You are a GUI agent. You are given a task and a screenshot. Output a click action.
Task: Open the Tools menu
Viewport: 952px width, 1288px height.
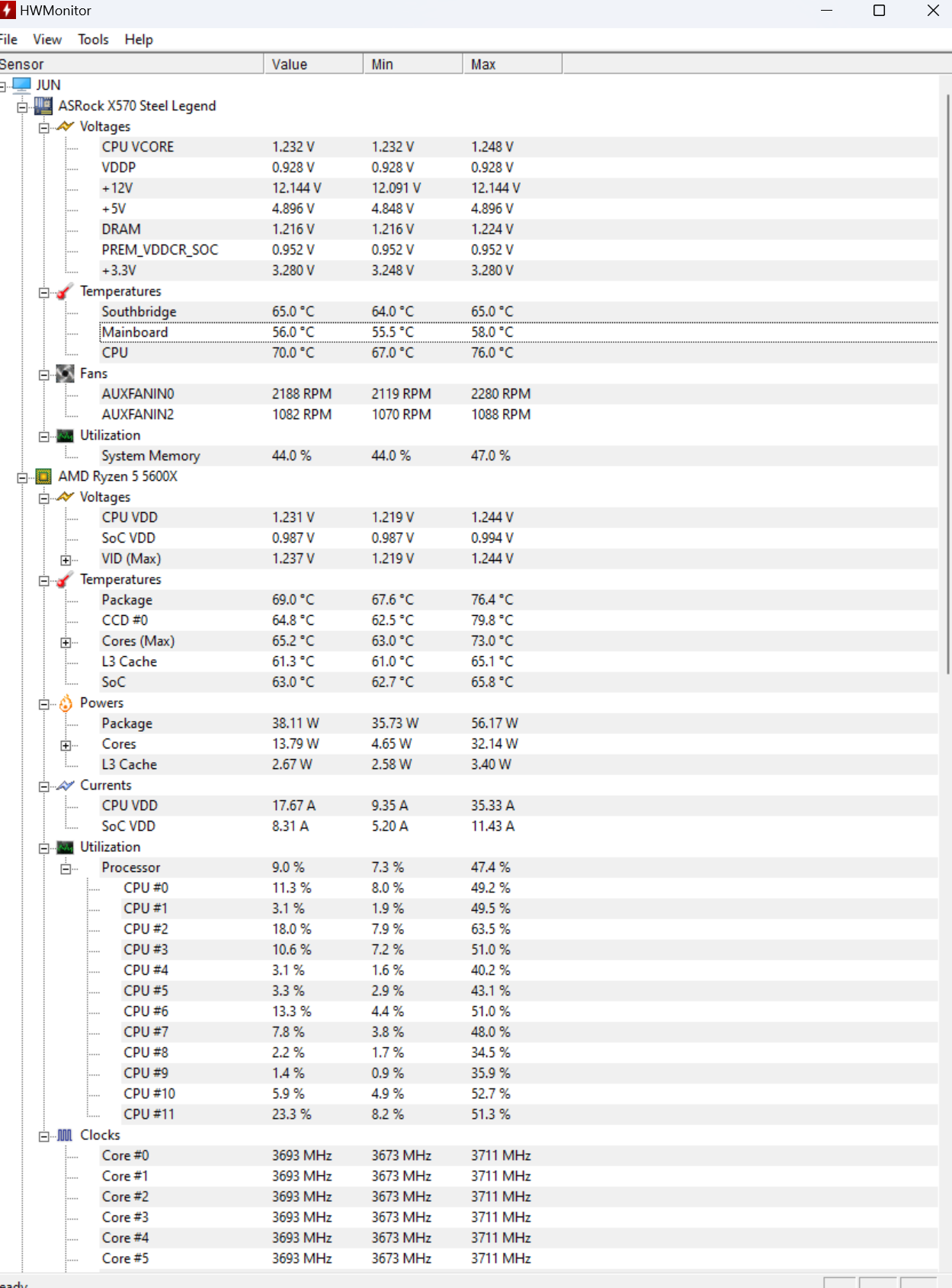[x=93, y=40]
